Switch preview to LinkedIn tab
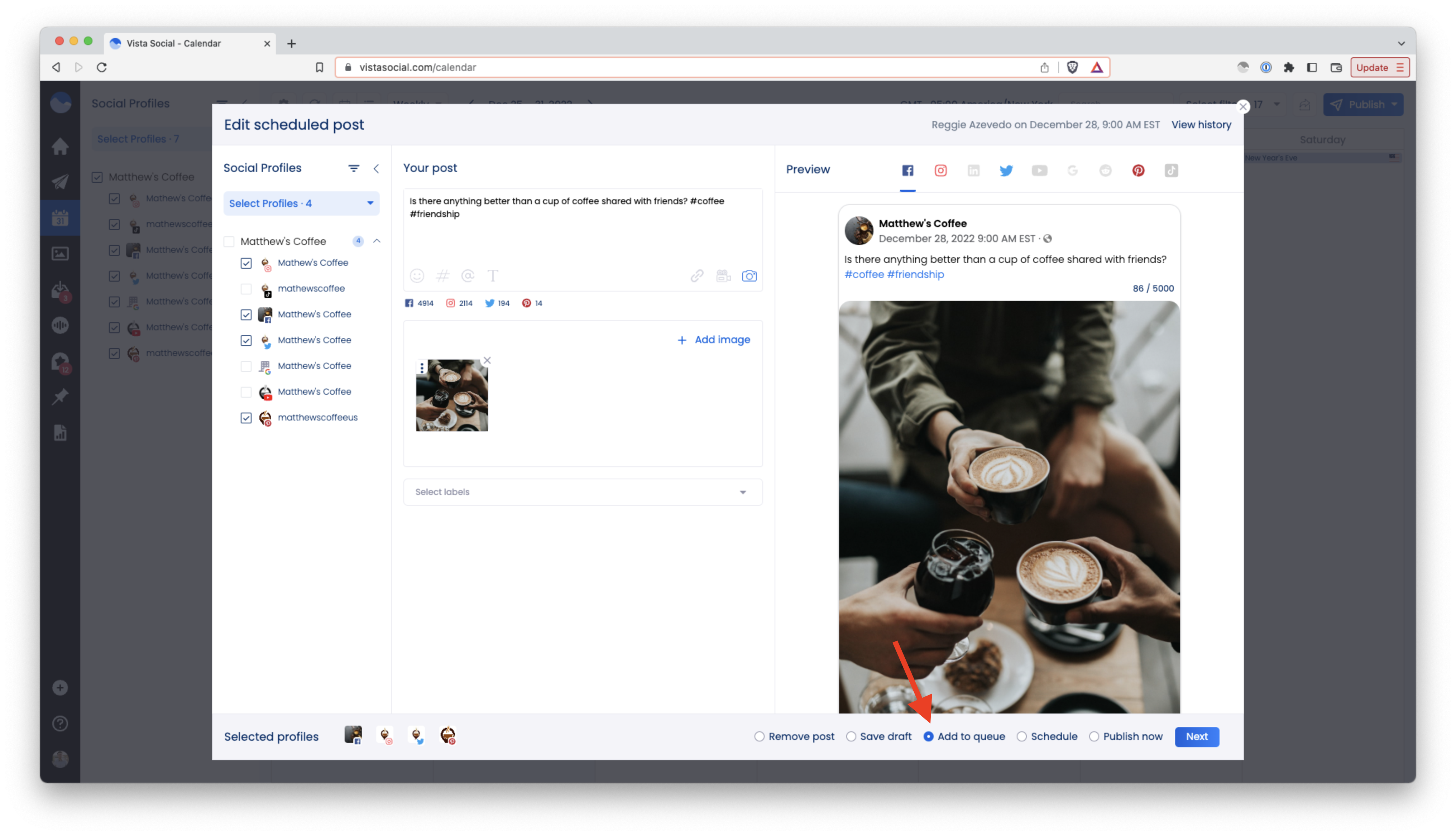The height and width of the screenshot is (836, 1456). 974,170
